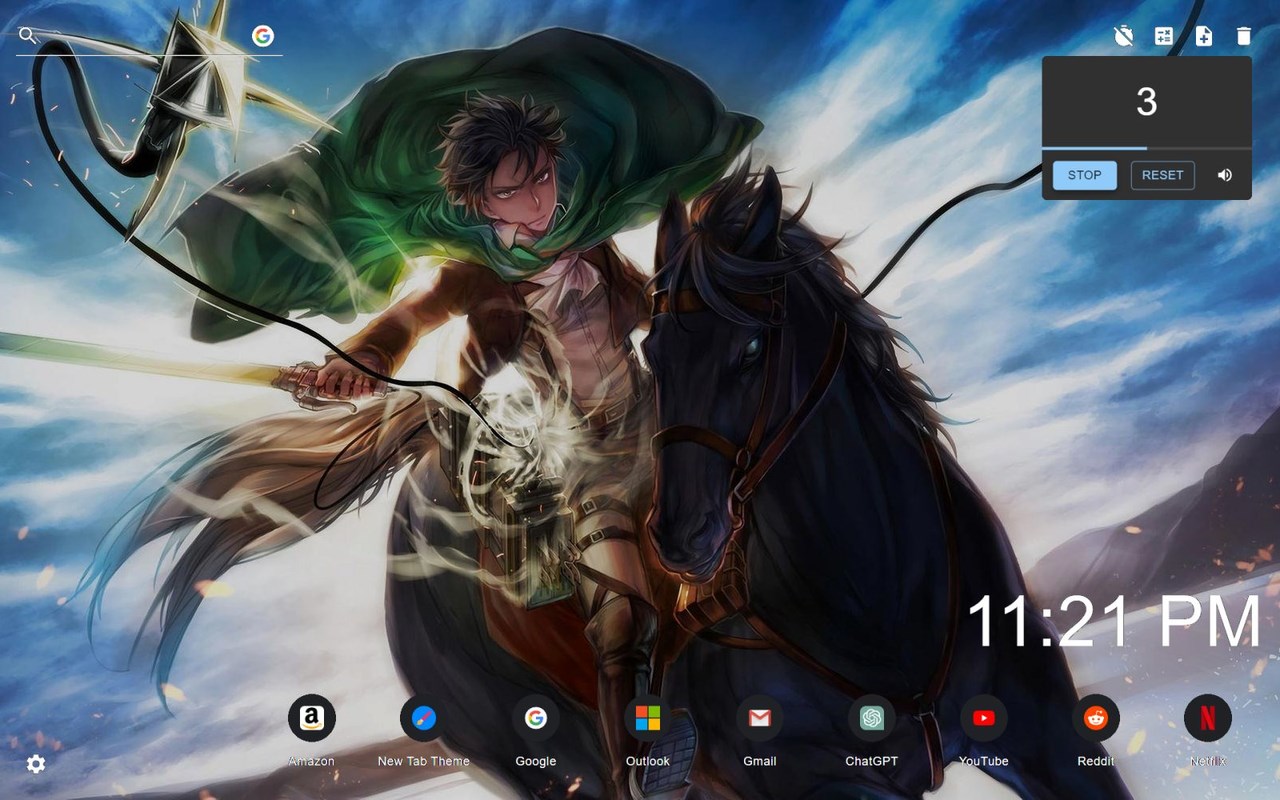
Task: Click the 11:21 PM clock display
Action: [1114, 621]
